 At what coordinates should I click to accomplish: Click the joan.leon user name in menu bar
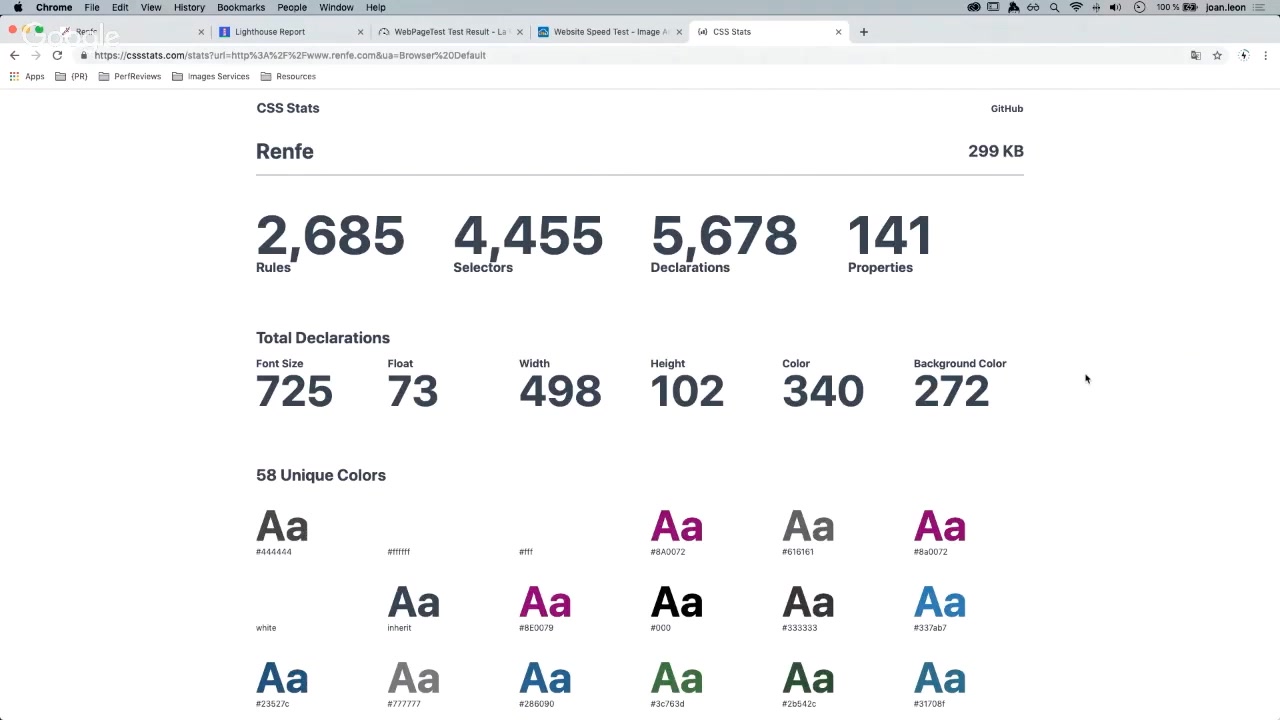coord(1226,7)
